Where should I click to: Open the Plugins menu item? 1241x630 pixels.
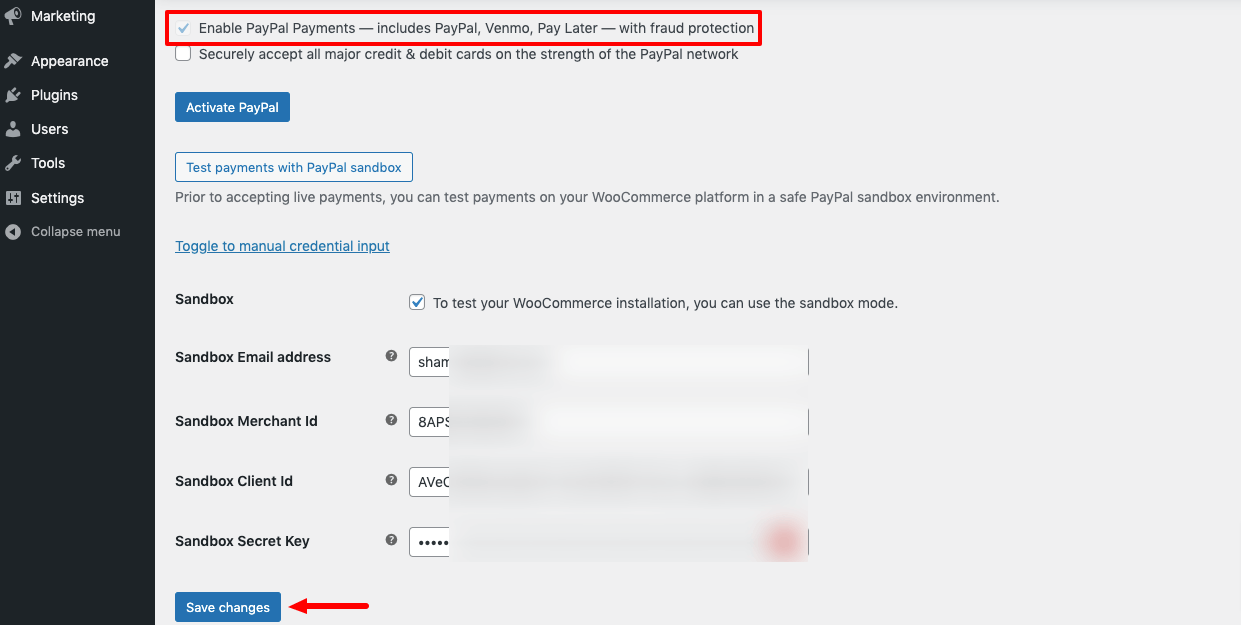tap(54, 95)
